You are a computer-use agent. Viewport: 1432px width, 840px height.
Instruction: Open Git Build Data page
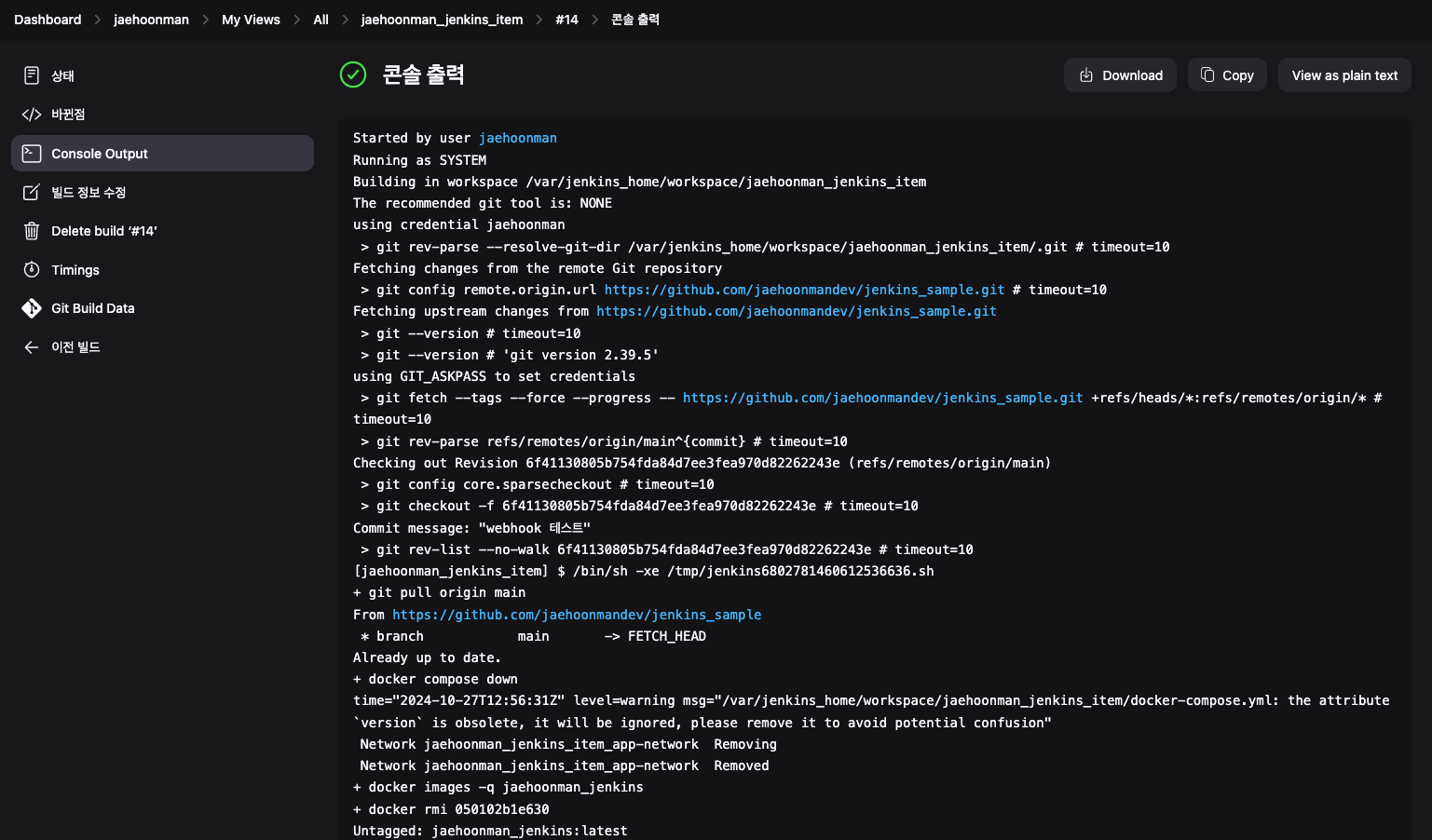162,308
